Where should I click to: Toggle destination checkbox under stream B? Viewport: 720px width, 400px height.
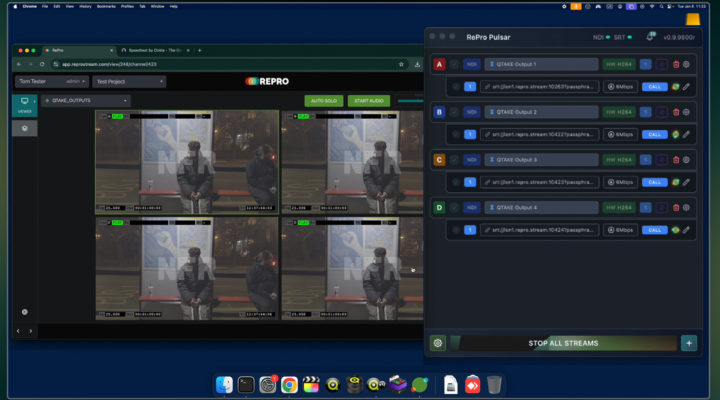[x=456, y=135]
